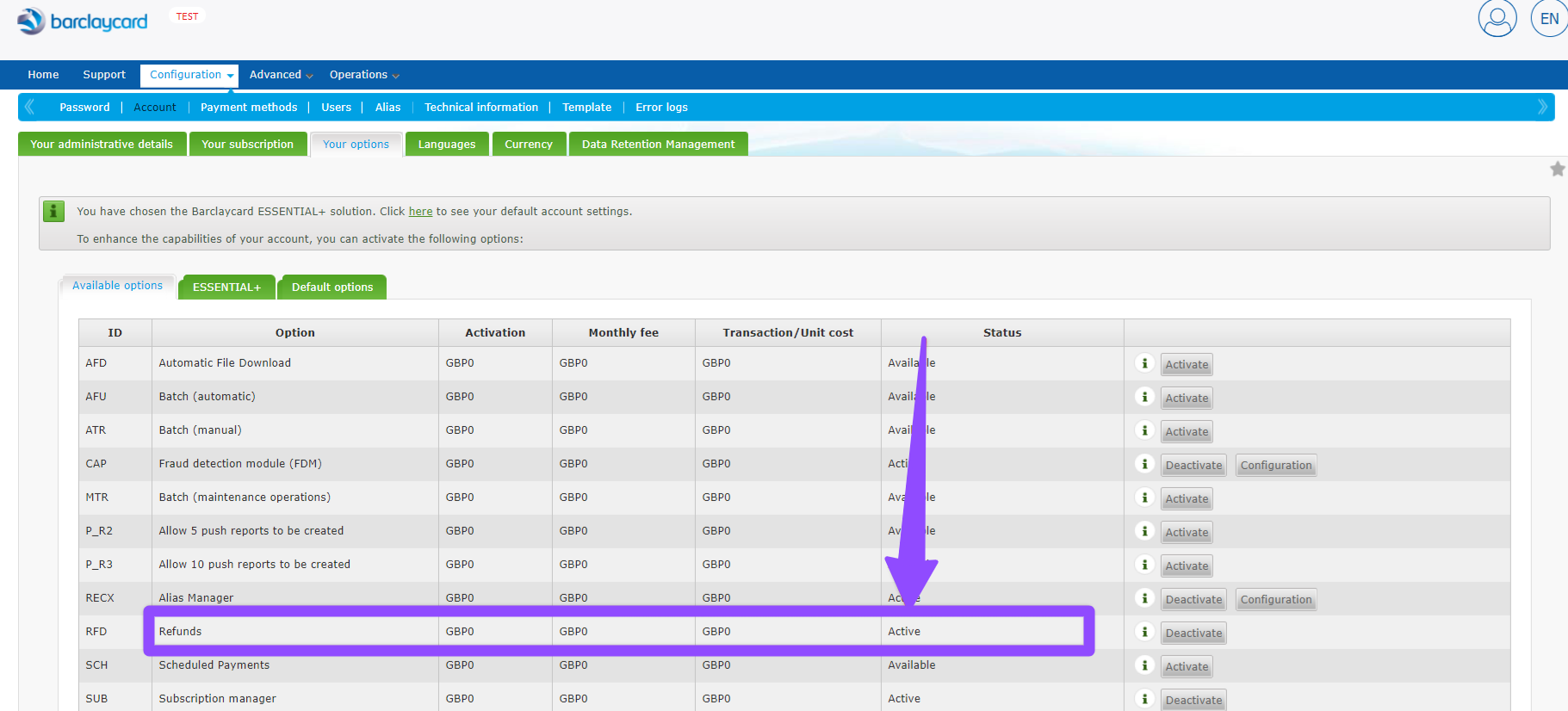Show info for Refunds option

point(1144,632)
